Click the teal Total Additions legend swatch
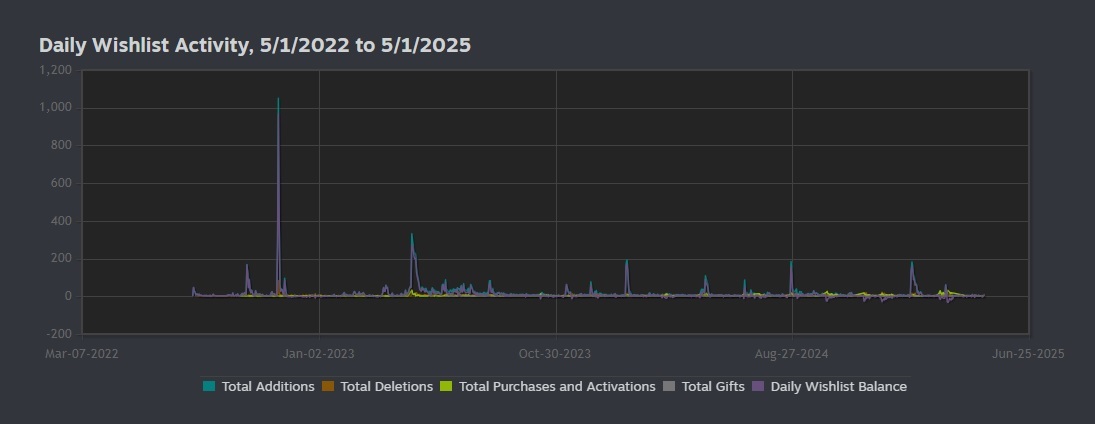1095x424 pixels. pyautogui.click(x=209, y=386)
